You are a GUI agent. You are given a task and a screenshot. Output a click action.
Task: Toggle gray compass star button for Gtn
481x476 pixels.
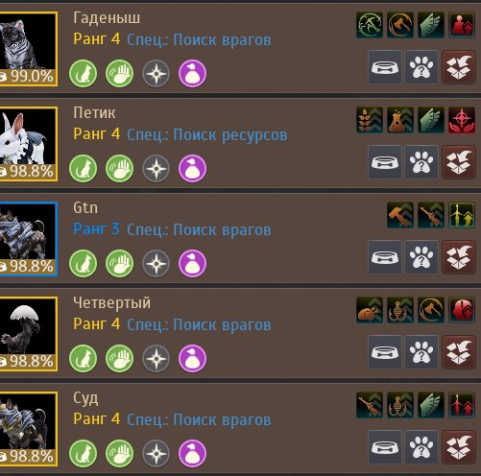click(156, 263)
